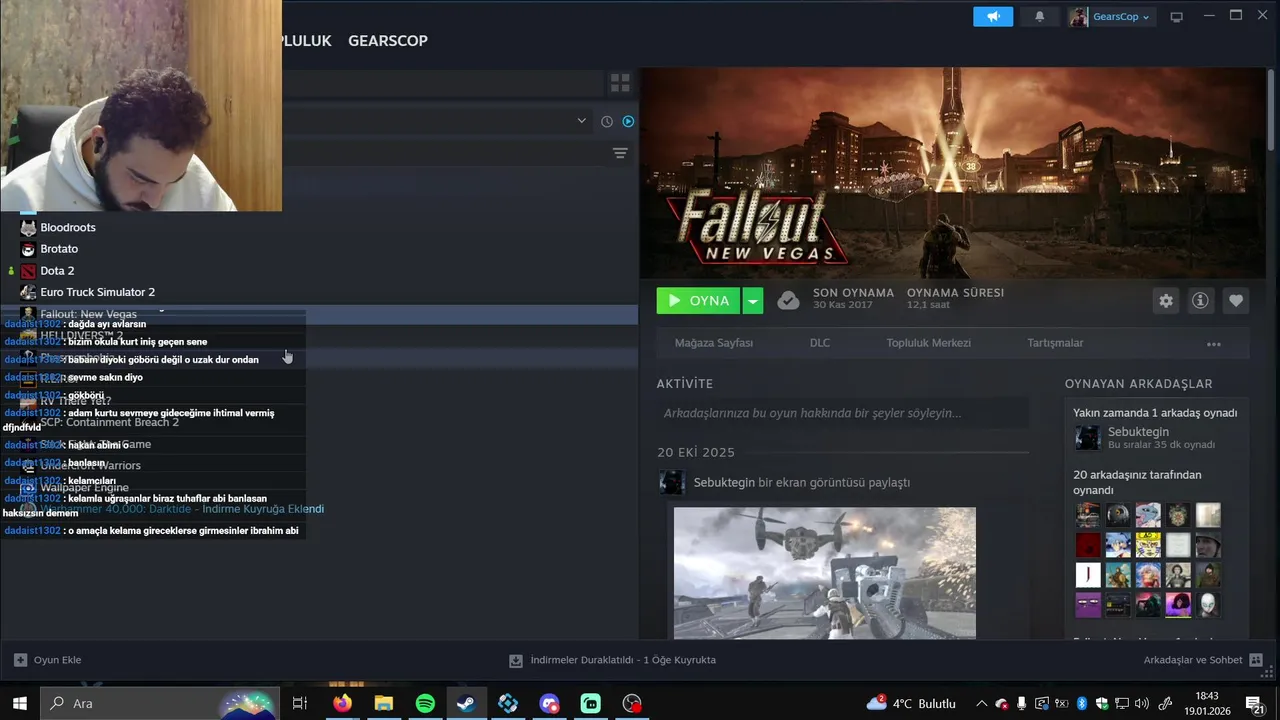1280x720 pixels.
Task: Open Sebuktegin's avatar in activity feed
Action: click(672, 482)
